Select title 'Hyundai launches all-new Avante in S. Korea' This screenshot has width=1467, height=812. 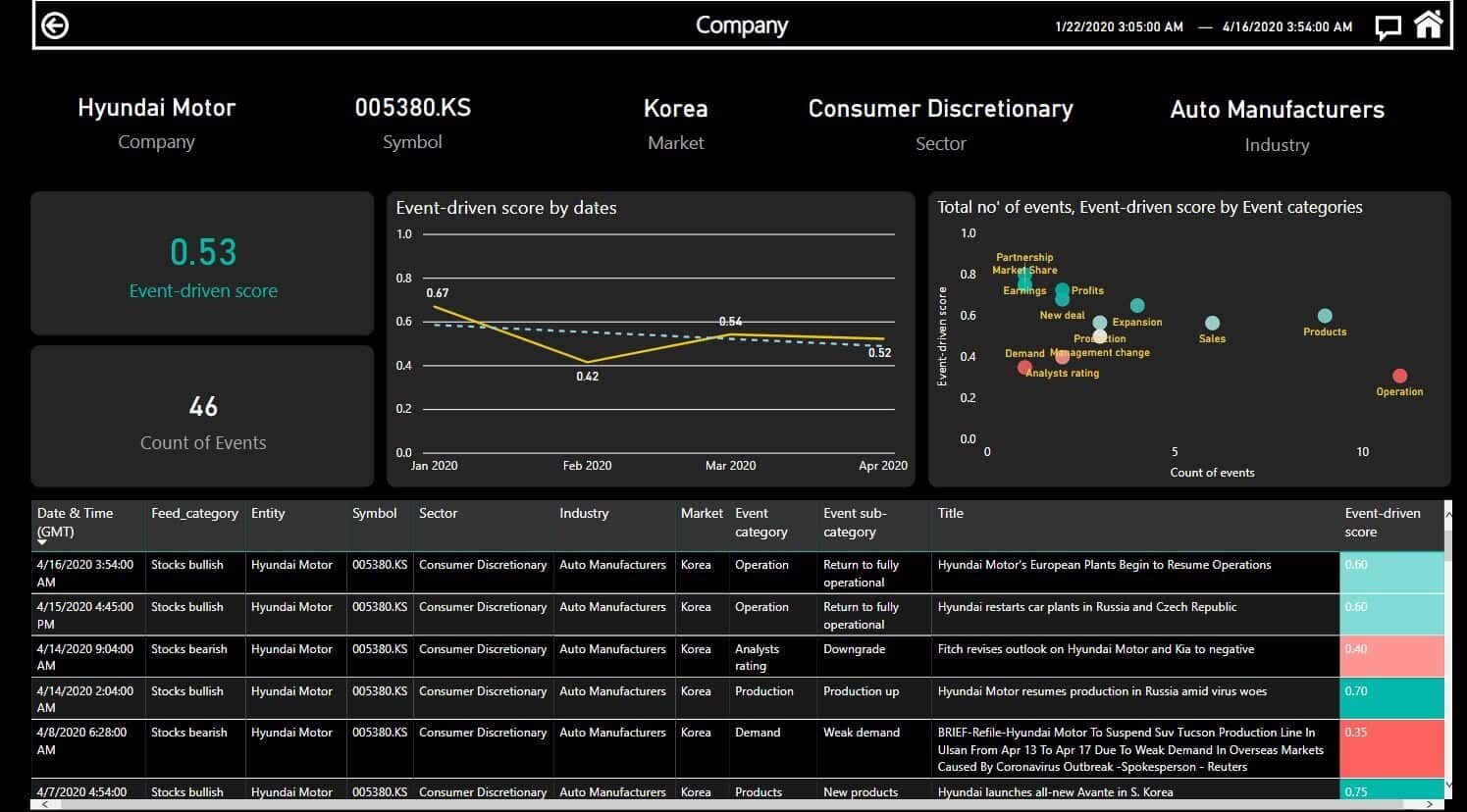coord(1055,791)
